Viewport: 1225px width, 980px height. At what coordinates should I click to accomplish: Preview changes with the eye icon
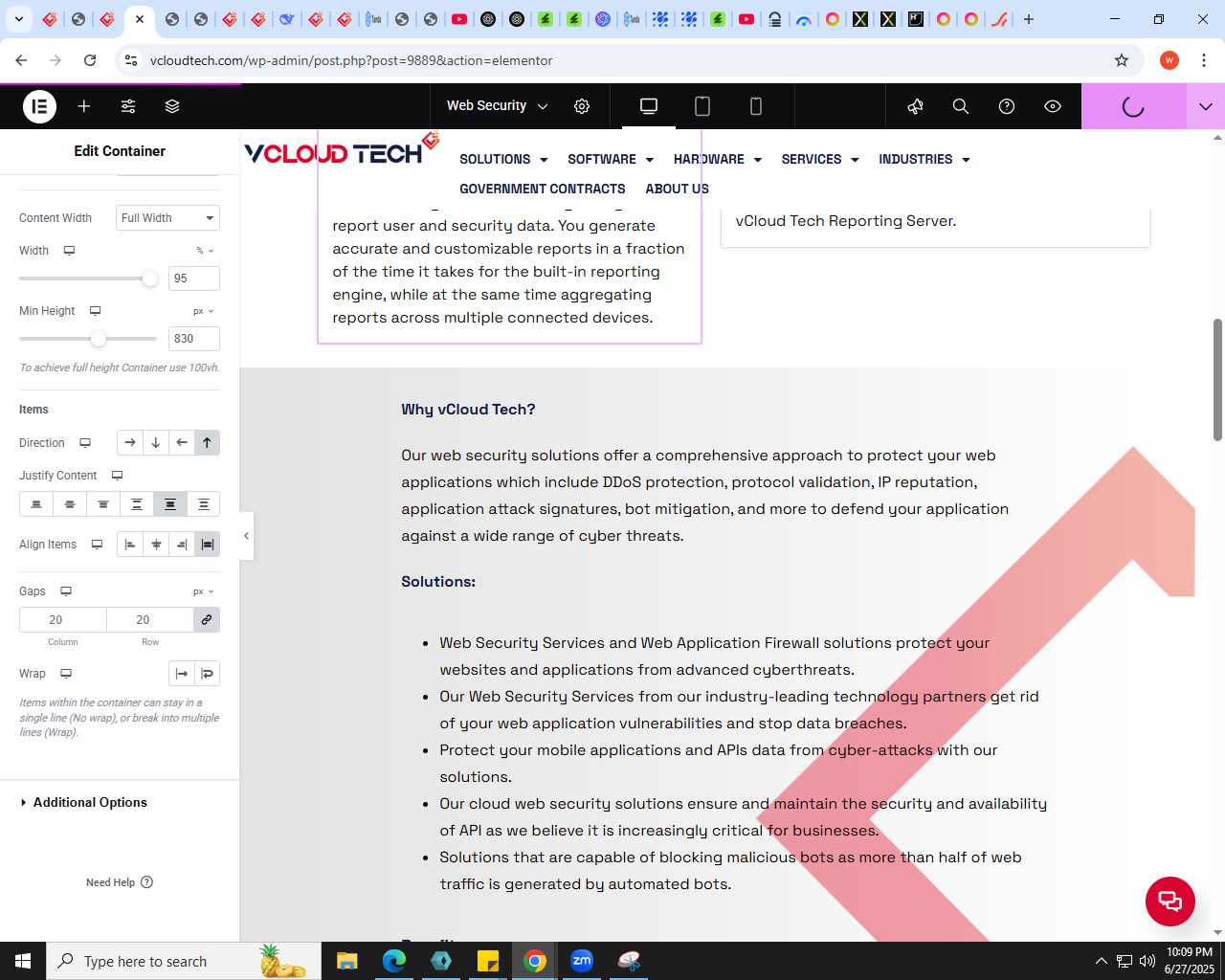click(x=1053, y=106)
